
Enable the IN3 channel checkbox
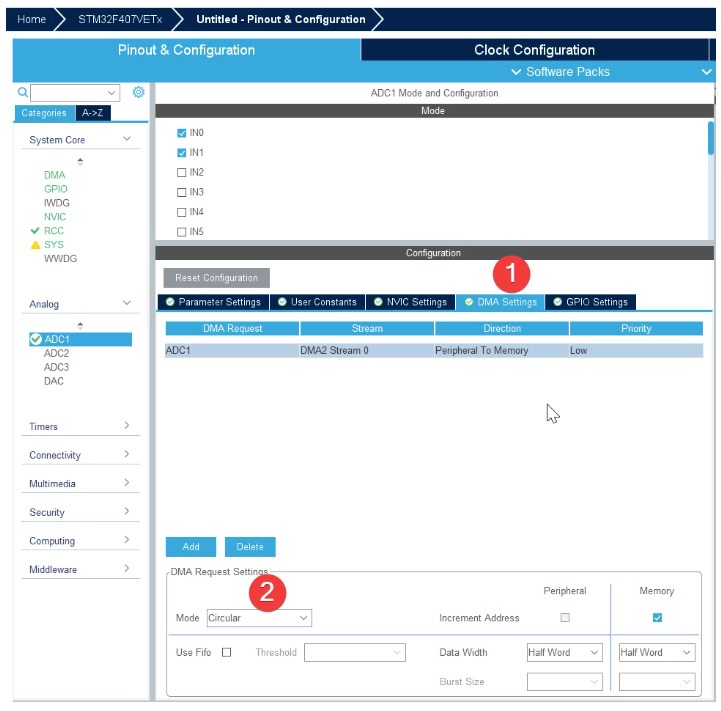pos(182,192)
